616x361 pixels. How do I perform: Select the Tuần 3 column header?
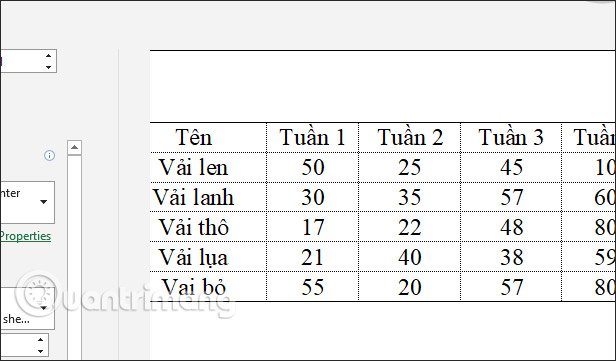point(511,137)
